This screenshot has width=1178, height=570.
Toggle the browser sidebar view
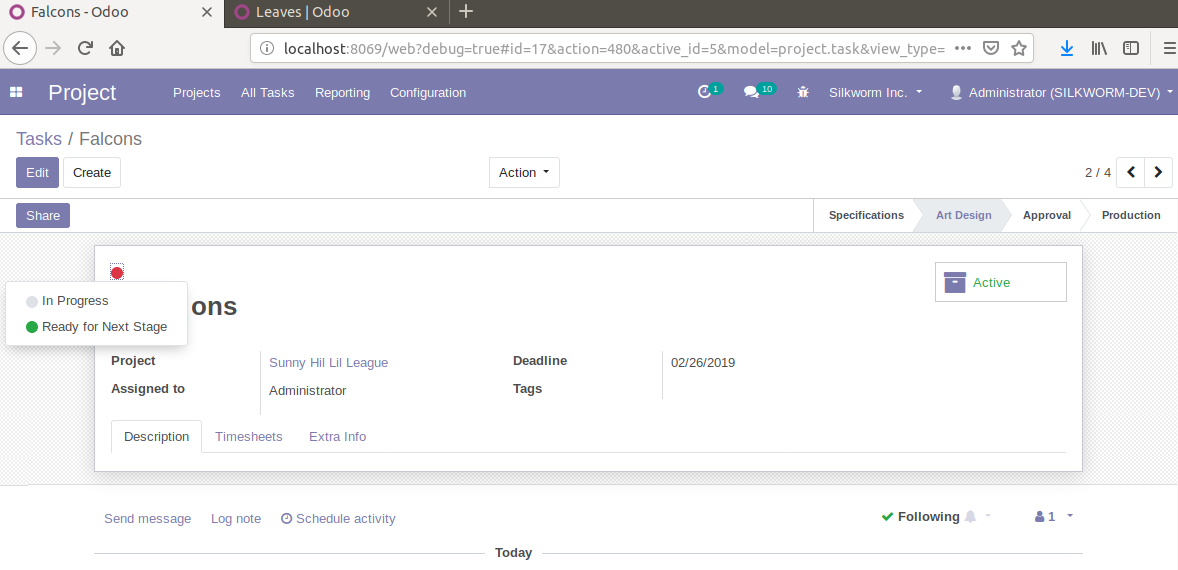point(1131,48)
